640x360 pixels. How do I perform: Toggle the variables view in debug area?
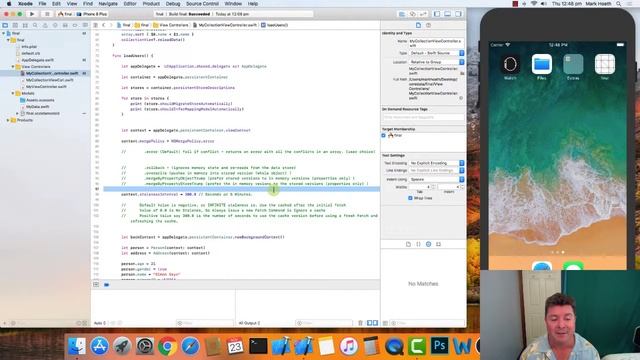pyautogui.click(x=369, y=323)
